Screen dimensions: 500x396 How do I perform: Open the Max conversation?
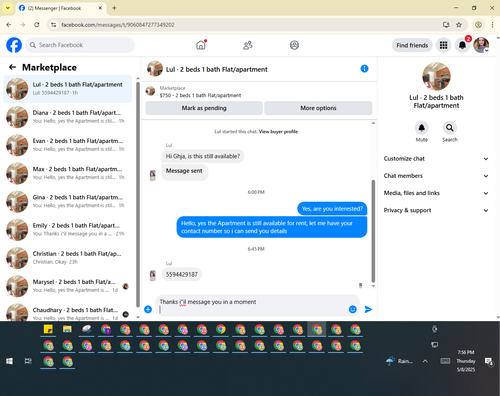(x=68, y=173)
